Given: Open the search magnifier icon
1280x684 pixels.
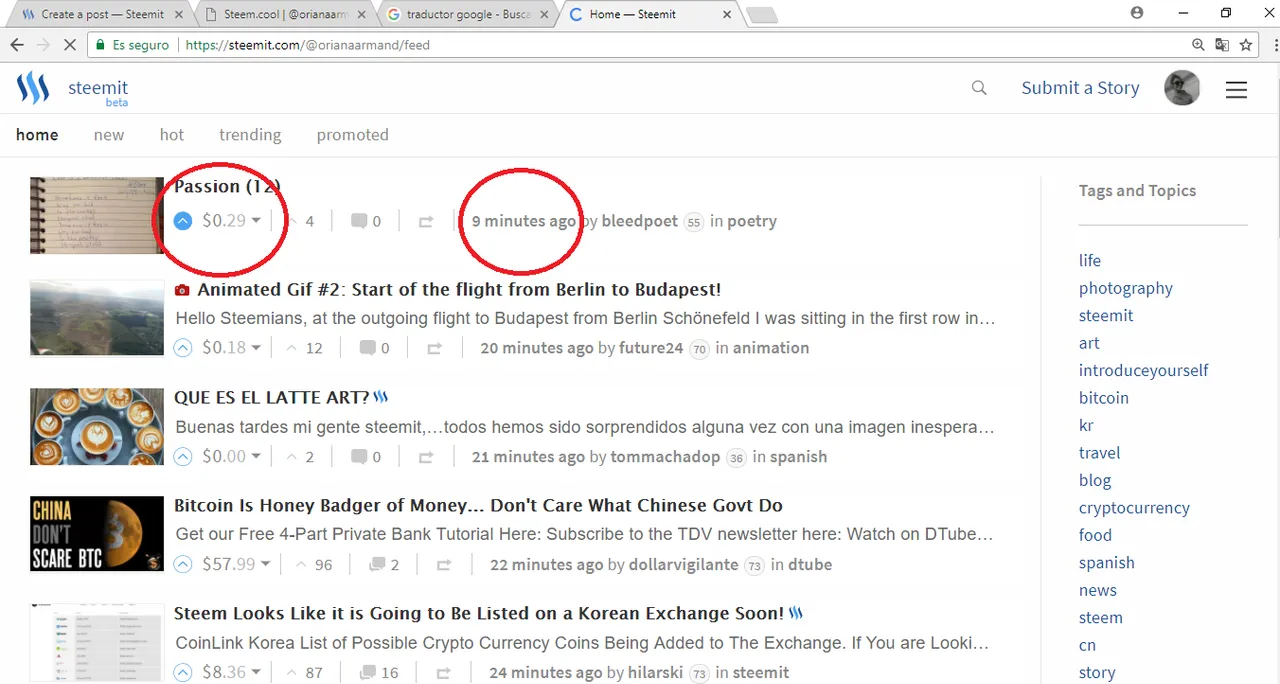Looking at the screenshot, I should pyautogui.click(x=979, y=88).
